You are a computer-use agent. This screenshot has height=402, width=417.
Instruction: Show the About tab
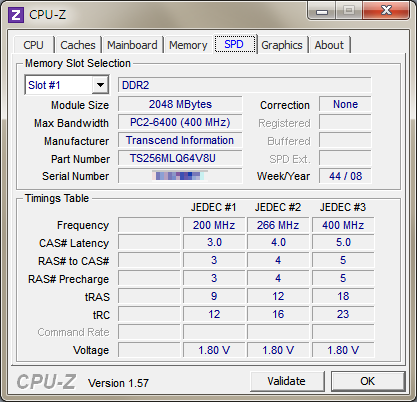[x=329, y=45]
